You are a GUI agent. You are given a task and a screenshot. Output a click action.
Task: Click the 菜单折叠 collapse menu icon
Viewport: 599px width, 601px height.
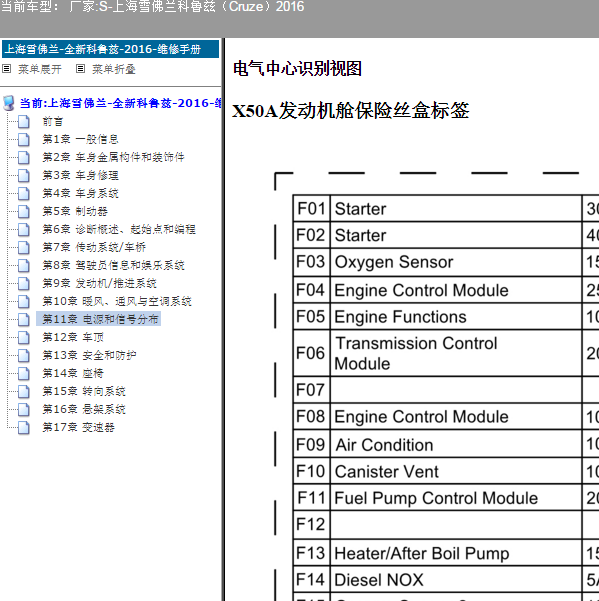click(80, 69)
